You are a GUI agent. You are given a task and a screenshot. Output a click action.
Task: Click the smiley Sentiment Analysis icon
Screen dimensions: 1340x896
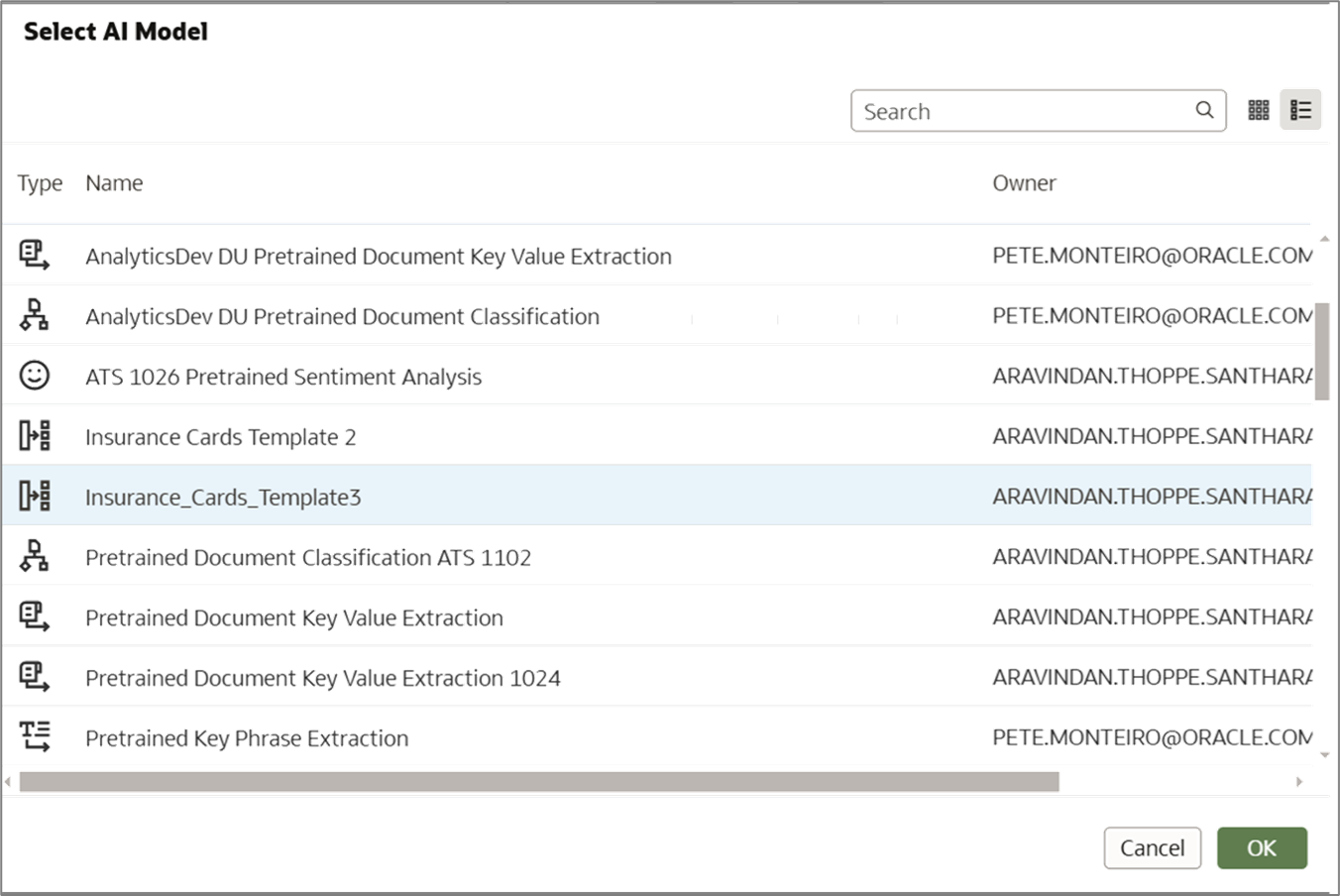pos(34,376)
